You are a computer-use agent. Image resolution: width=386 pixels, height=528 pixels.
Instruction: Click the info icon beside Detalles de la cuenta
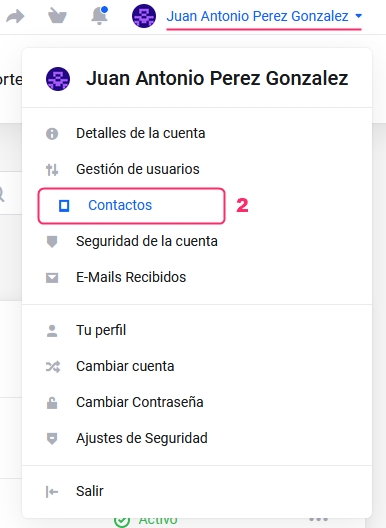pyautogui.click(x=52, y=134)
